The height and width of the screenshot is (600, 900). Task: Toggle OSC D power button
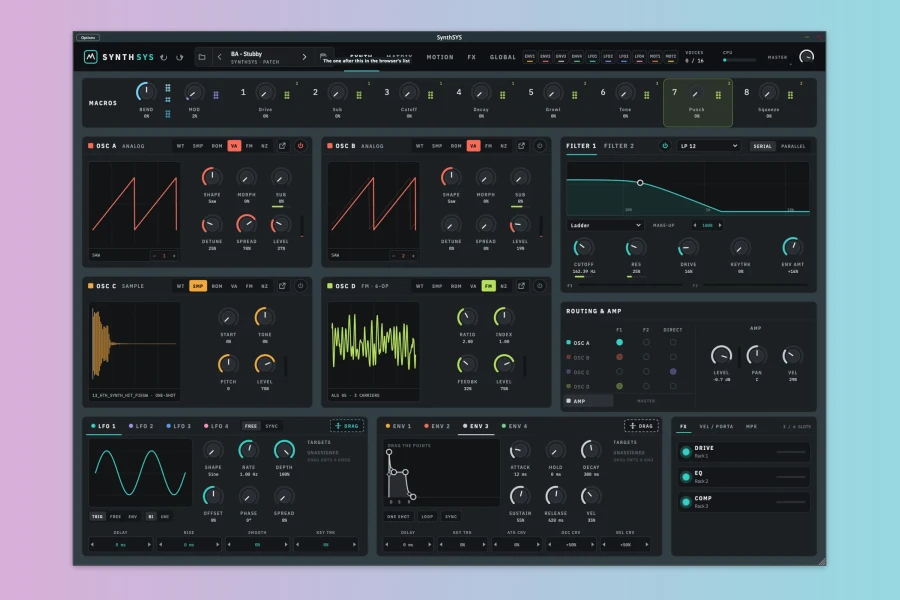(x=540, y=286)
